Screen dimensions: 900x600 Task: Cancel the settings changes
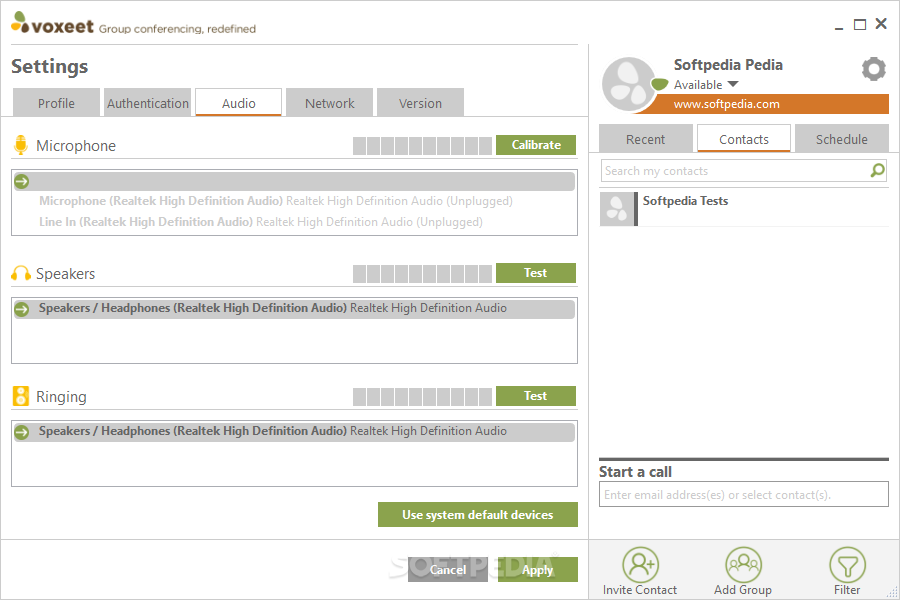[448, 570]
